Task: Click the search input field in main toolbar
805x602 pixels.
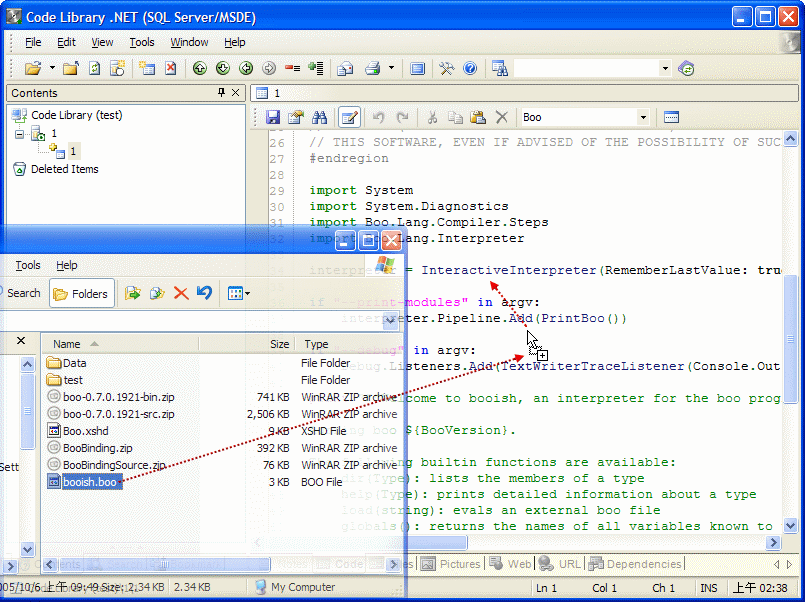Action: tap(587, 68)
